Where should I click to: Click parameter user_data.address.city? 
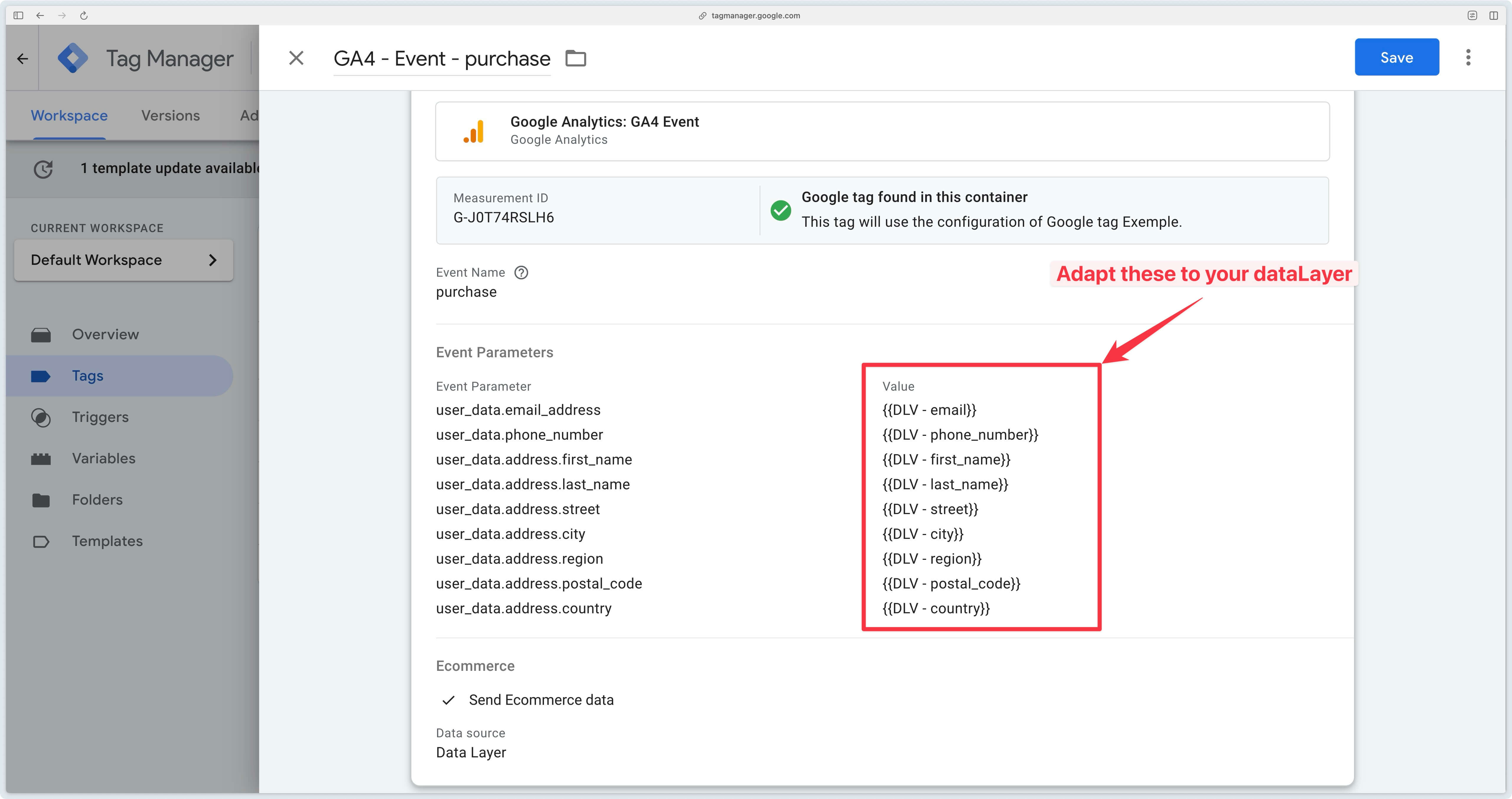[510, 534]
